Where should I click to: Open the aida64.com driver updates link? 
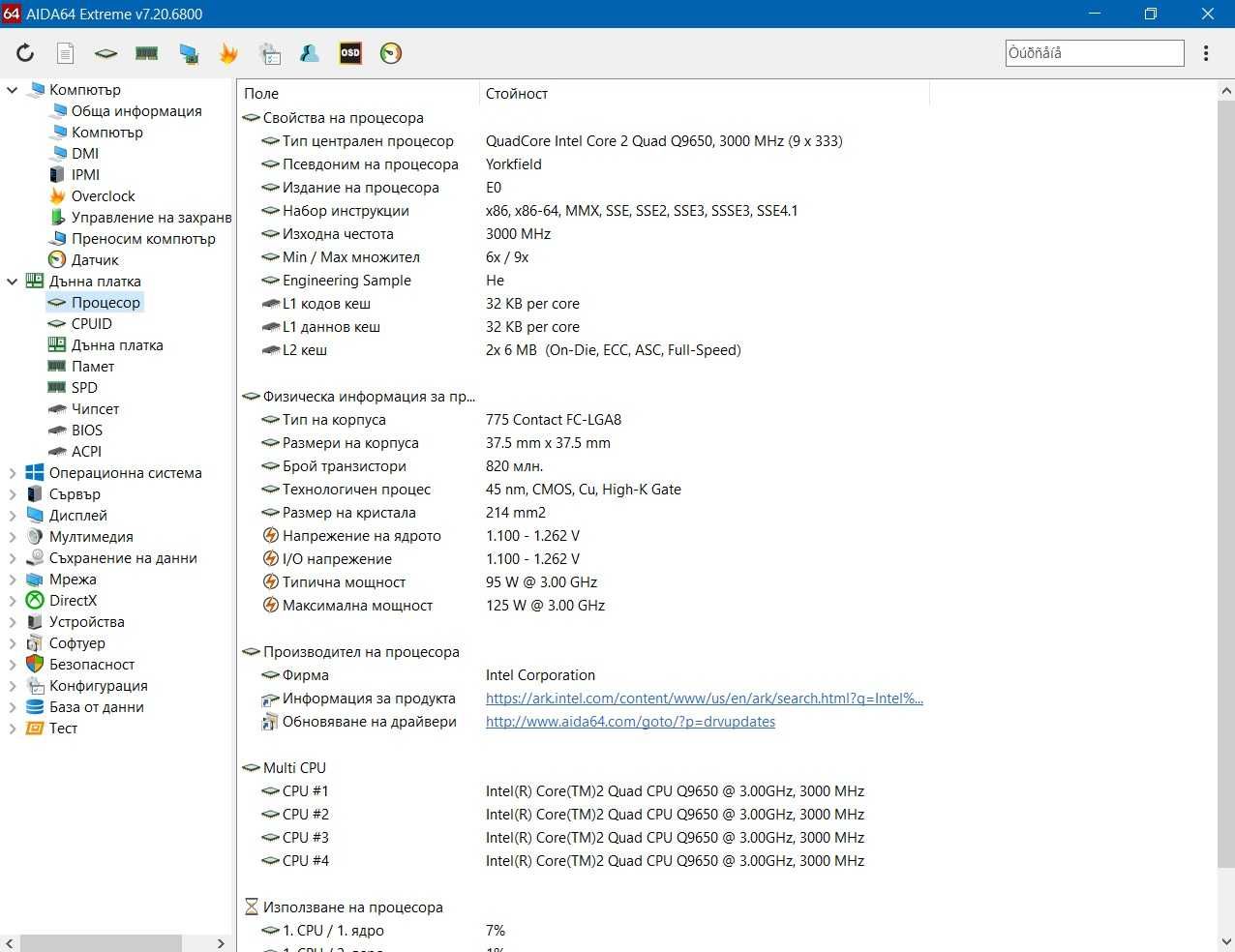[630, 722]
